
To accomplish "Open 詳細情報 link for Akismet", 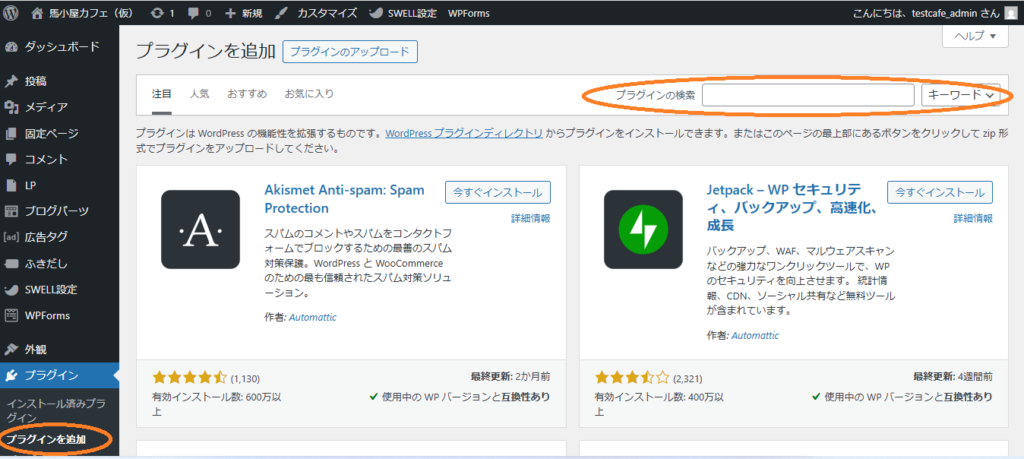I will coord(530,219).
